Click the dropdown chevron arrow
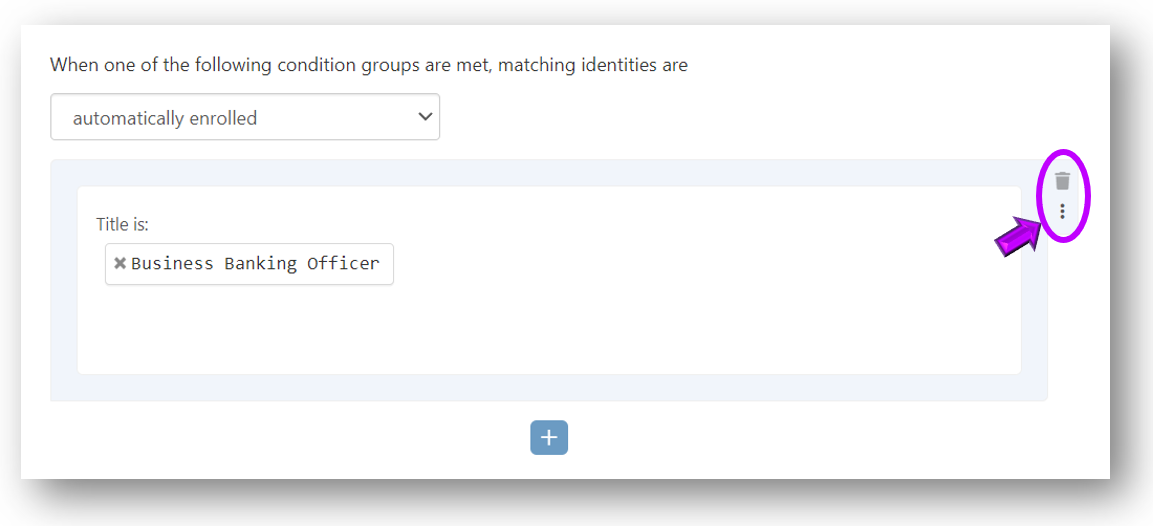This screenshot has width=1153, height=526. (x=425, y=117)
